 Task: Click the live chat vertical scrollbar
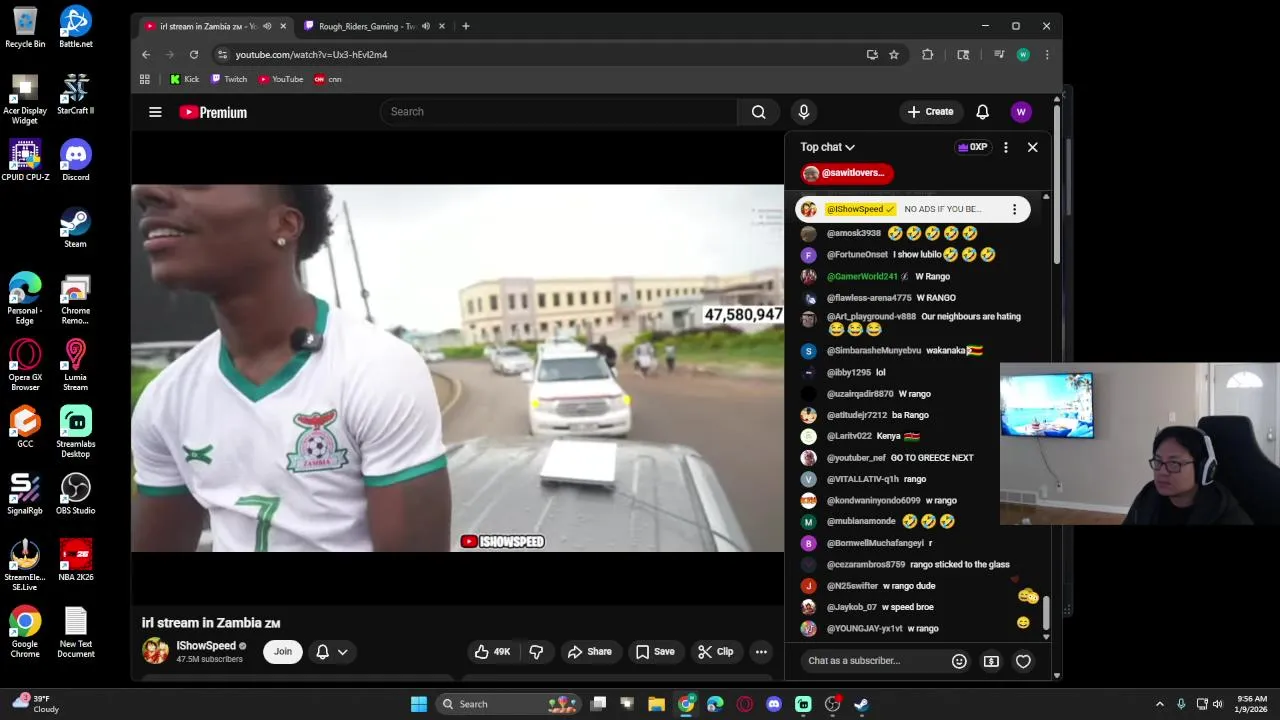pos(1046,614)
